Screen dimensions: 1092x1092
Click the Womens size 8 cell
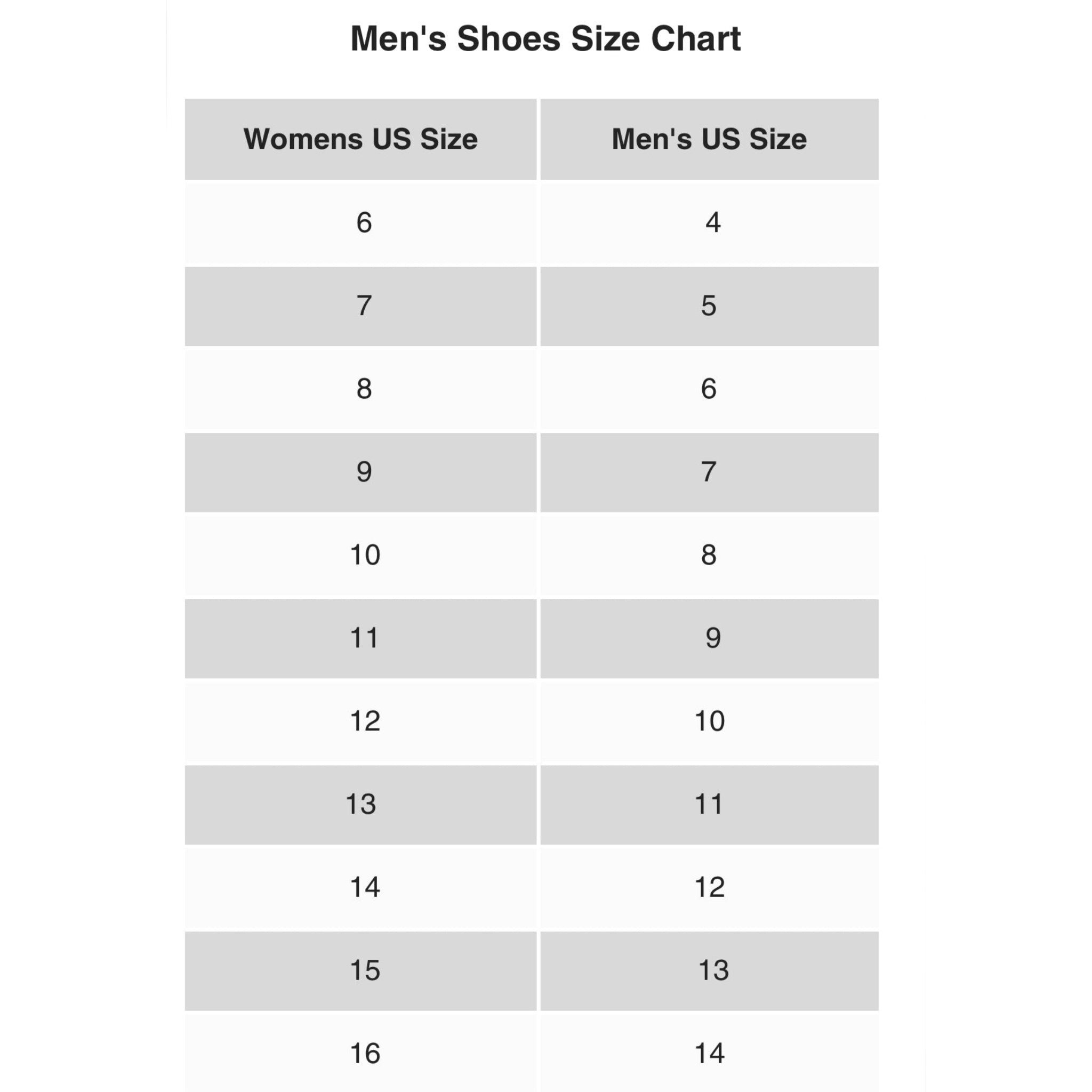point(364,389)
